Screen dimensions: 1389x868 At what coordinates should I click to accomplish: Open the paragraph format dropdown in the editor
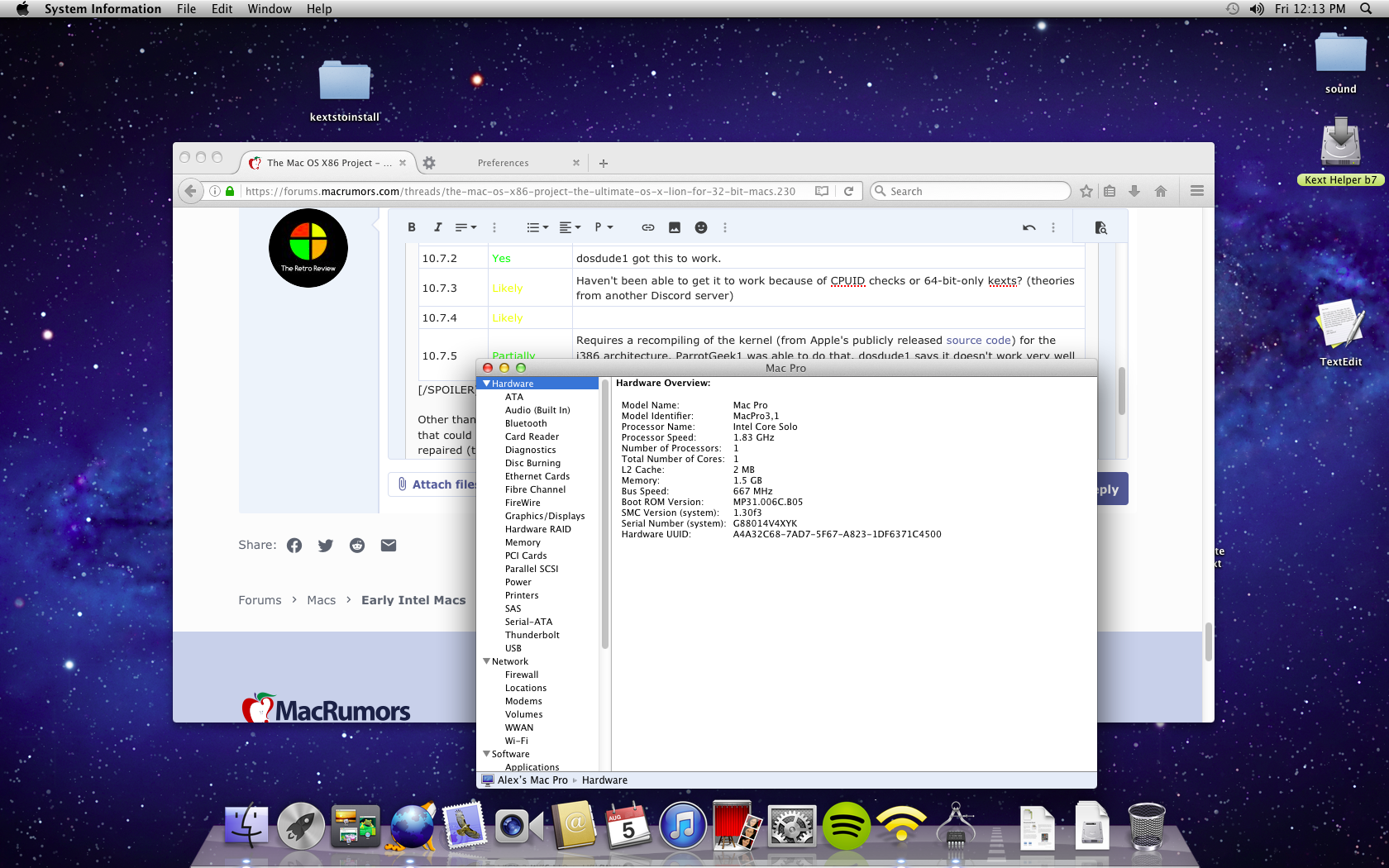pos(604,227)
